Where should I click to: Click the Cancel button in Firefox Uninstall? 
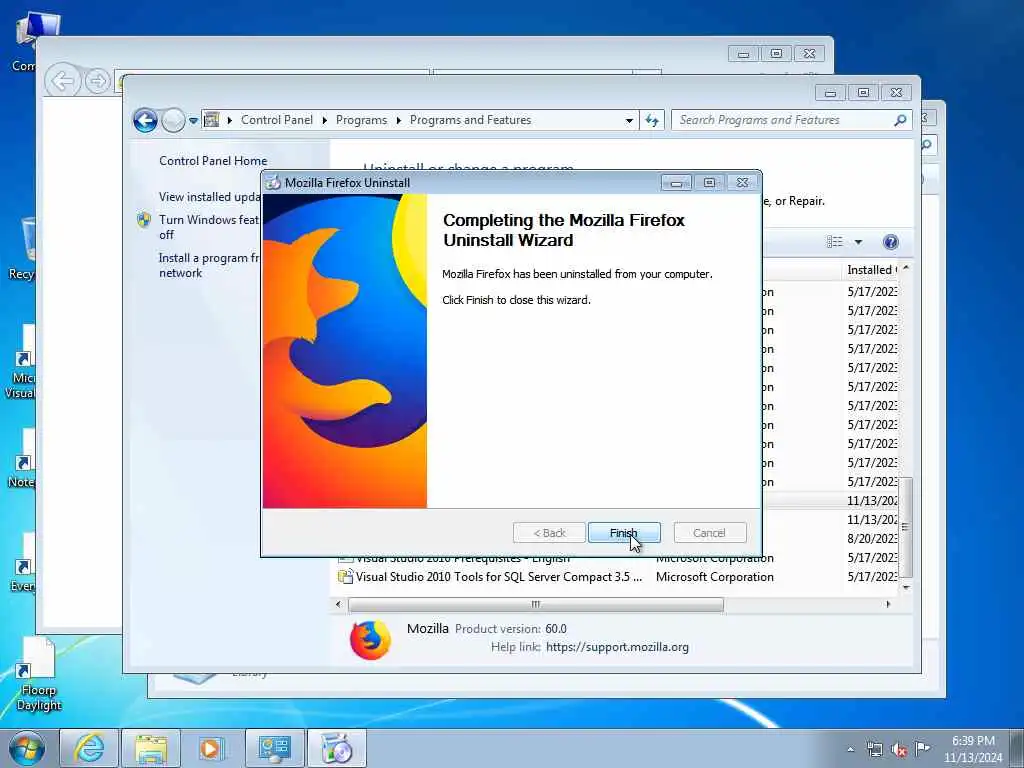coord(709,533)
